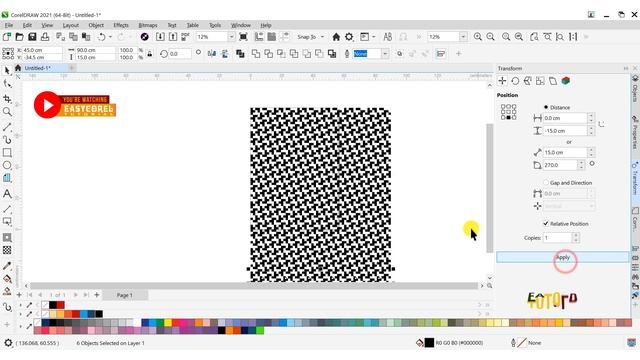The width and height of the screenshot is (640, 360).
Task: Switch to Size in Transform docker
Action: [x=540, y=81]
